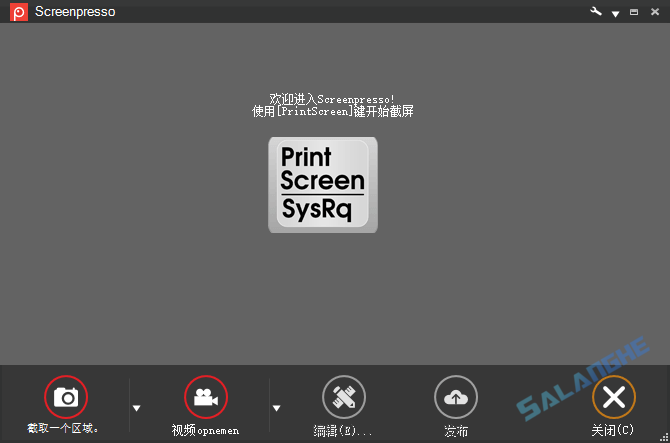The height and width of the screenshot is (443, 670).
Task: Click the 使用[PrintScreen]键开始截屏 hint text
Action: click(x=332, y=111)
